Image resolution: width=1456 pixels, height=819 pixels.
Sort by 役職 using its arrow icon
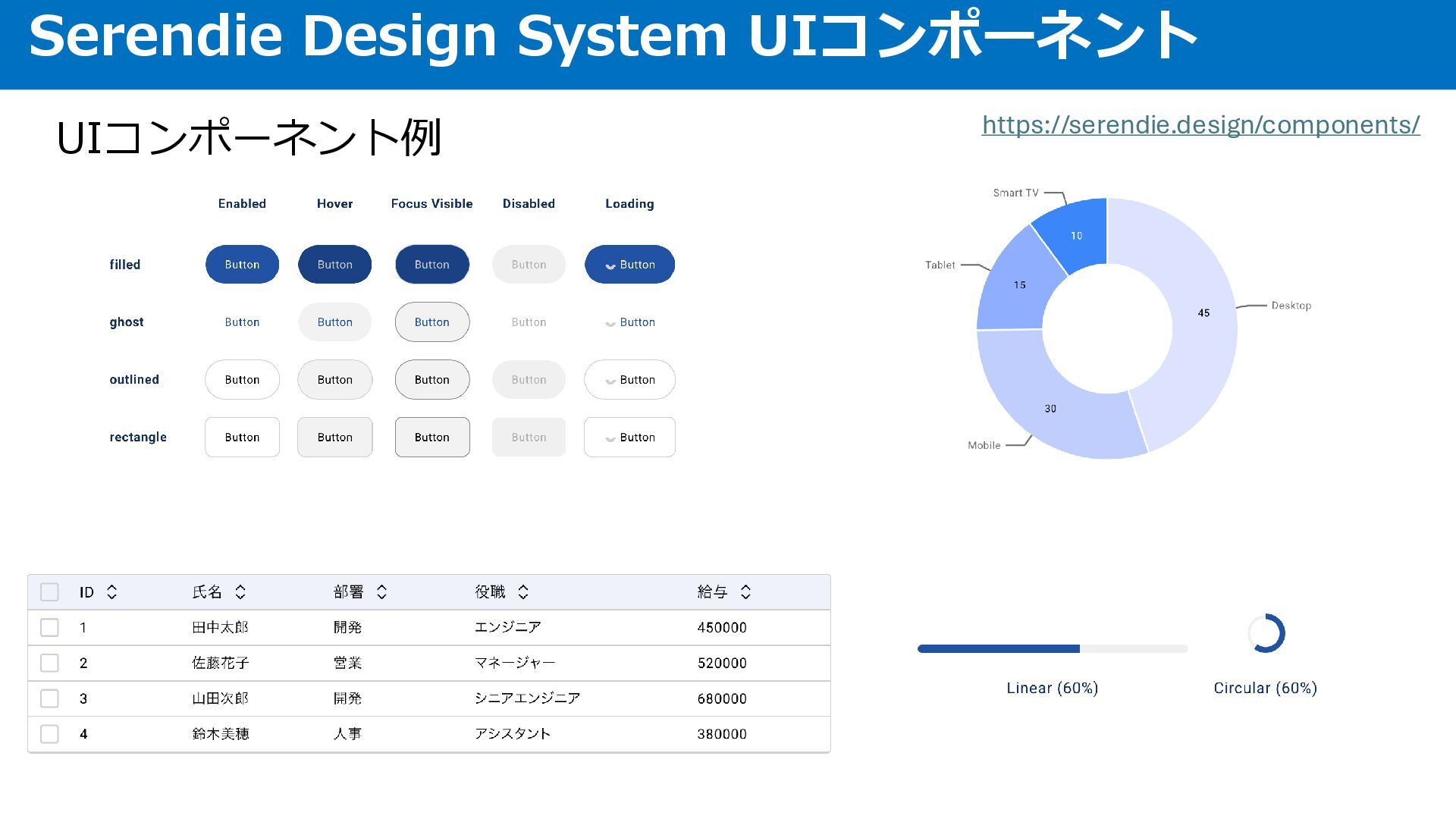pos(523,592)
